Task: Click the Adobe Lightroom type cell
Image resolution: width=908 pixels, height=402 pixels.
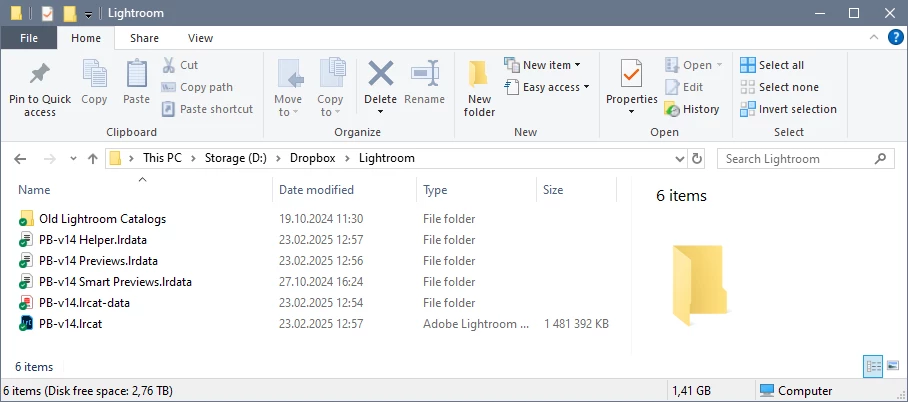Action: click(476, 324)
